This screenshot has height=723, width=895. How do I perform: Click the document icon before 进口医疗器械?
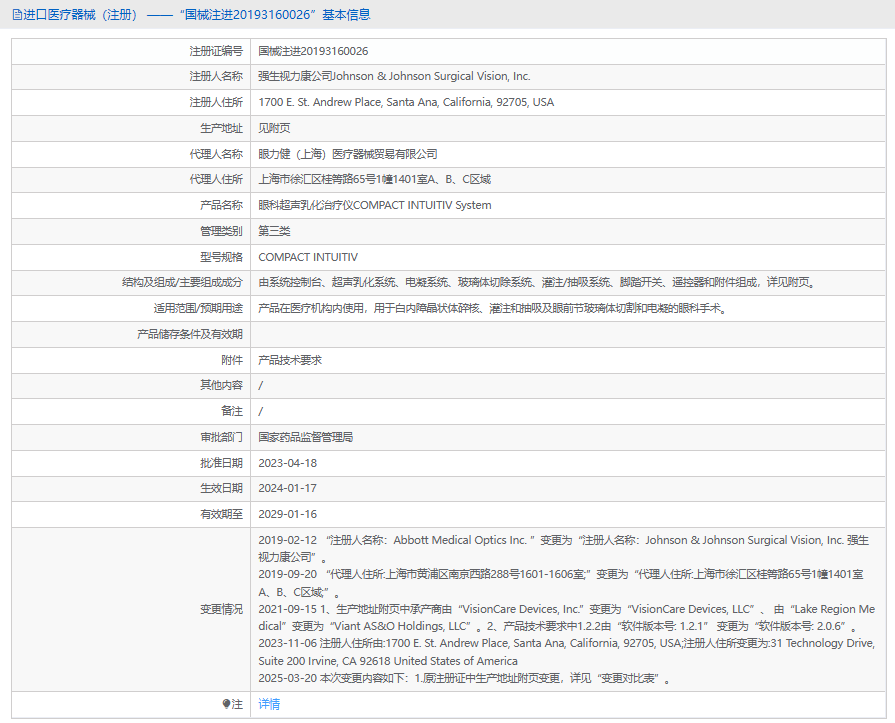17,15
